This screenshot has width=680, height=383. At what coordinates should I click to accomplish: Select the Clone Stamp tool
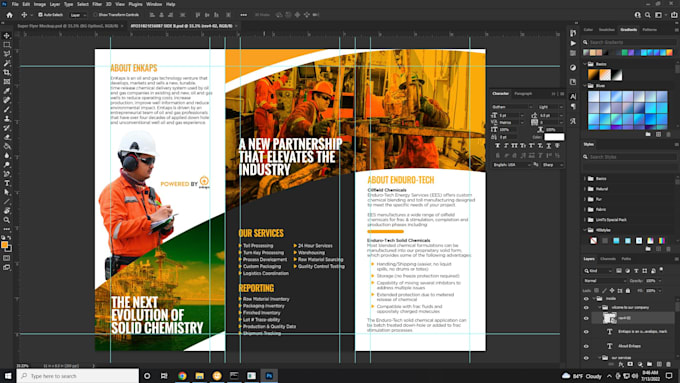(7, 118)
